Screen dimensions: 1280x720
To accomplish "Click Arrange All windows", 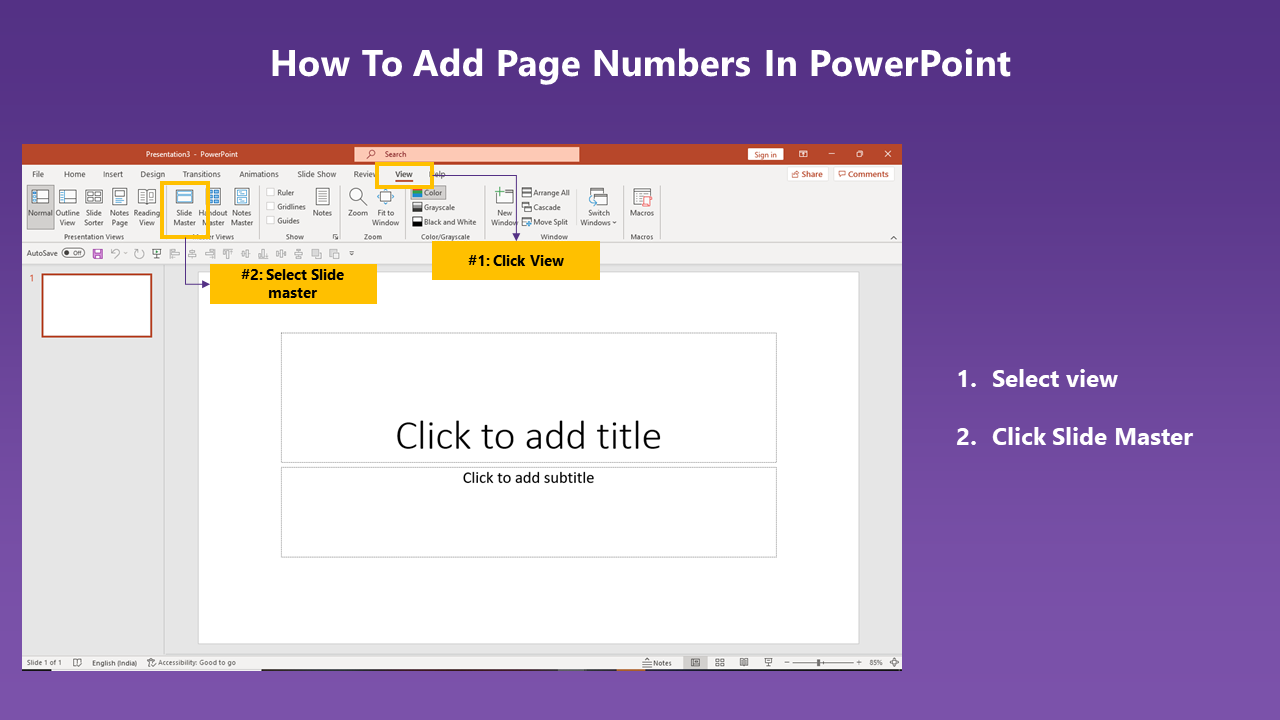I will point(546,193).
